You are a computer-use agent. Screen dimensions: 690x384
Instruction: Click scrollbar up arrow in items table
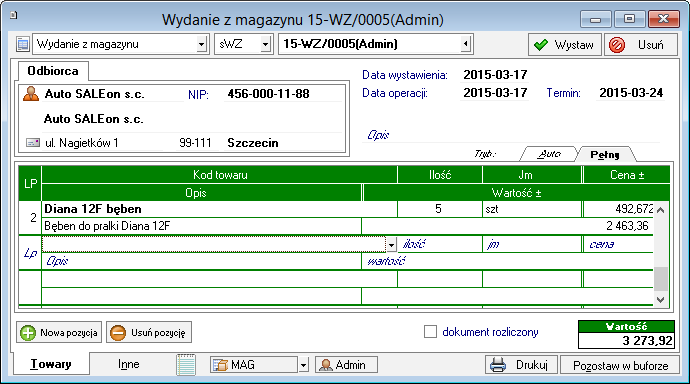coord(661,210)
